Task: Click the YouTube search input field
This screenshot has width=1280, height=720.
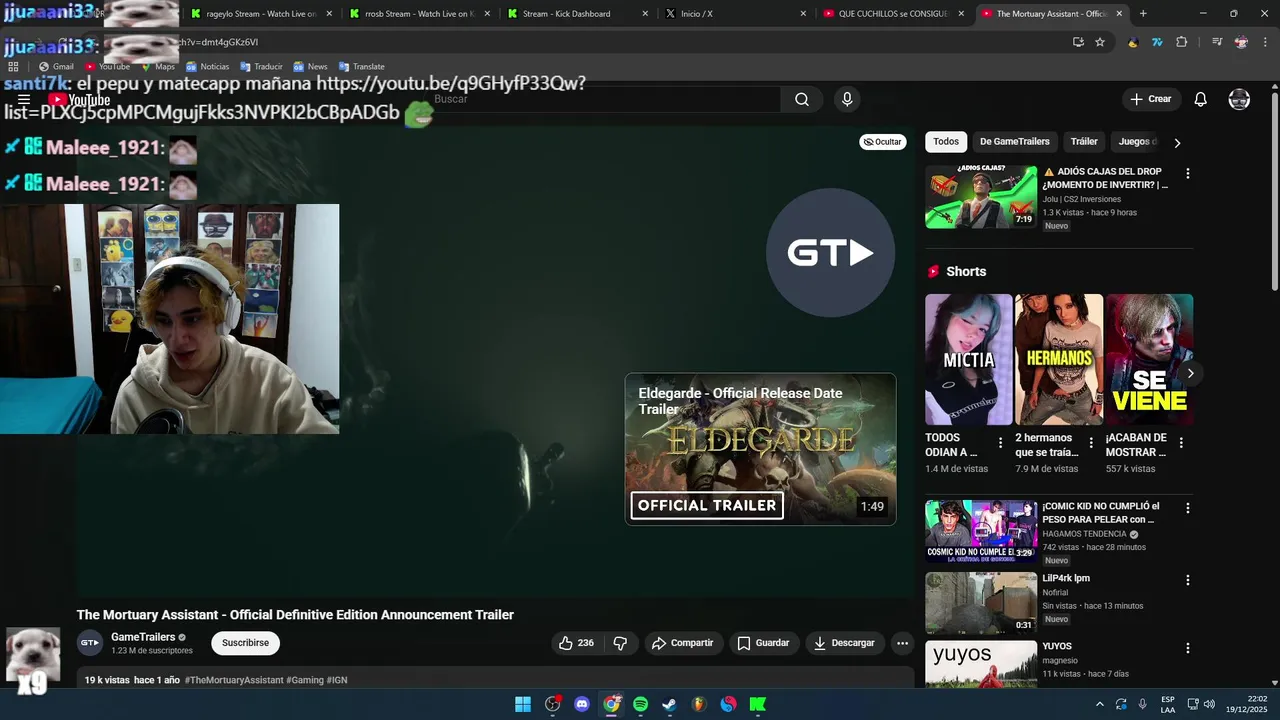Action: coord(605,99)
